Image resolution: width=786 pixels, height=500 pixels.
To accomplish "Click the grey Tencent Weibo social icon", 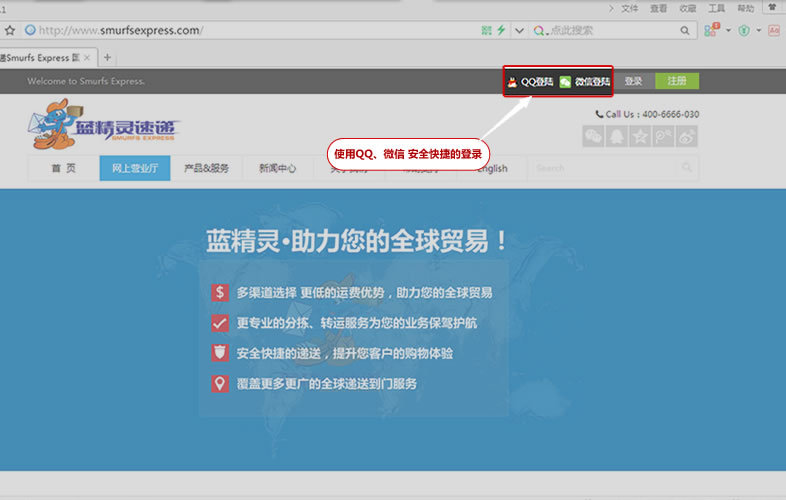I will (x=663, y=136).
